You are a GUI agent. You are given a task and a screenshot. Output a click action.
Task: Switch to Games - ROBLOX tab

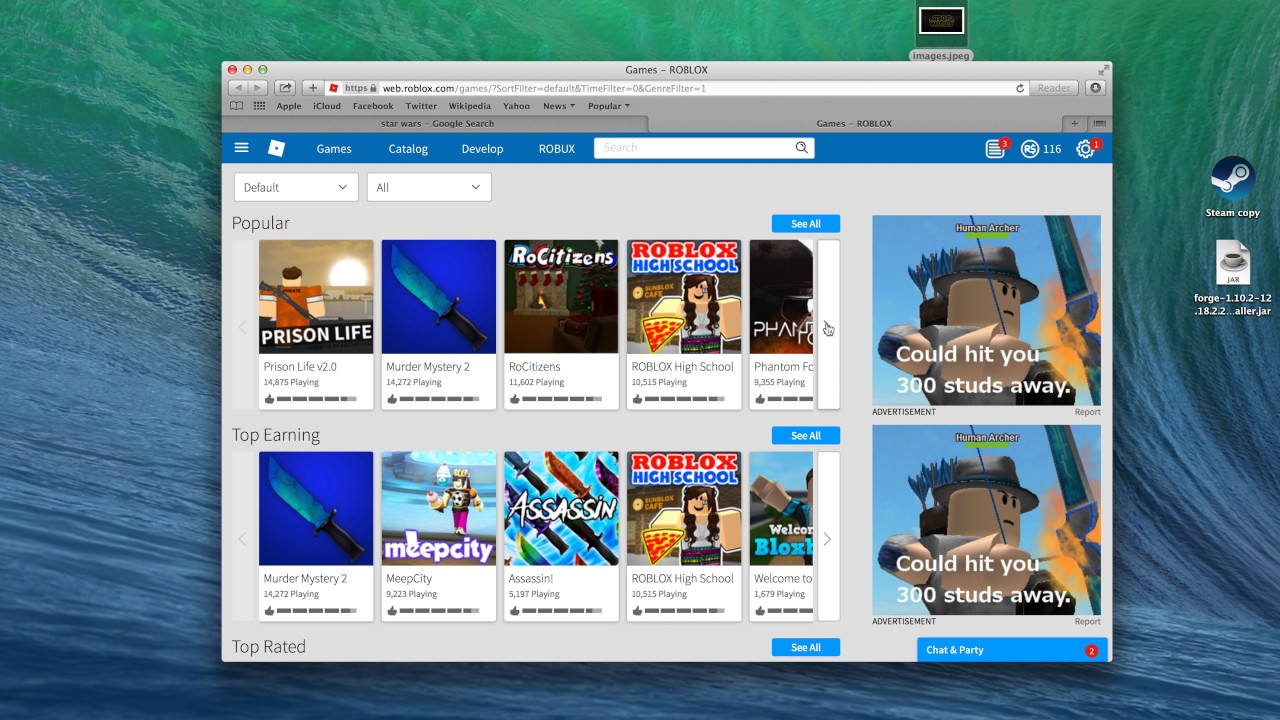854,124
